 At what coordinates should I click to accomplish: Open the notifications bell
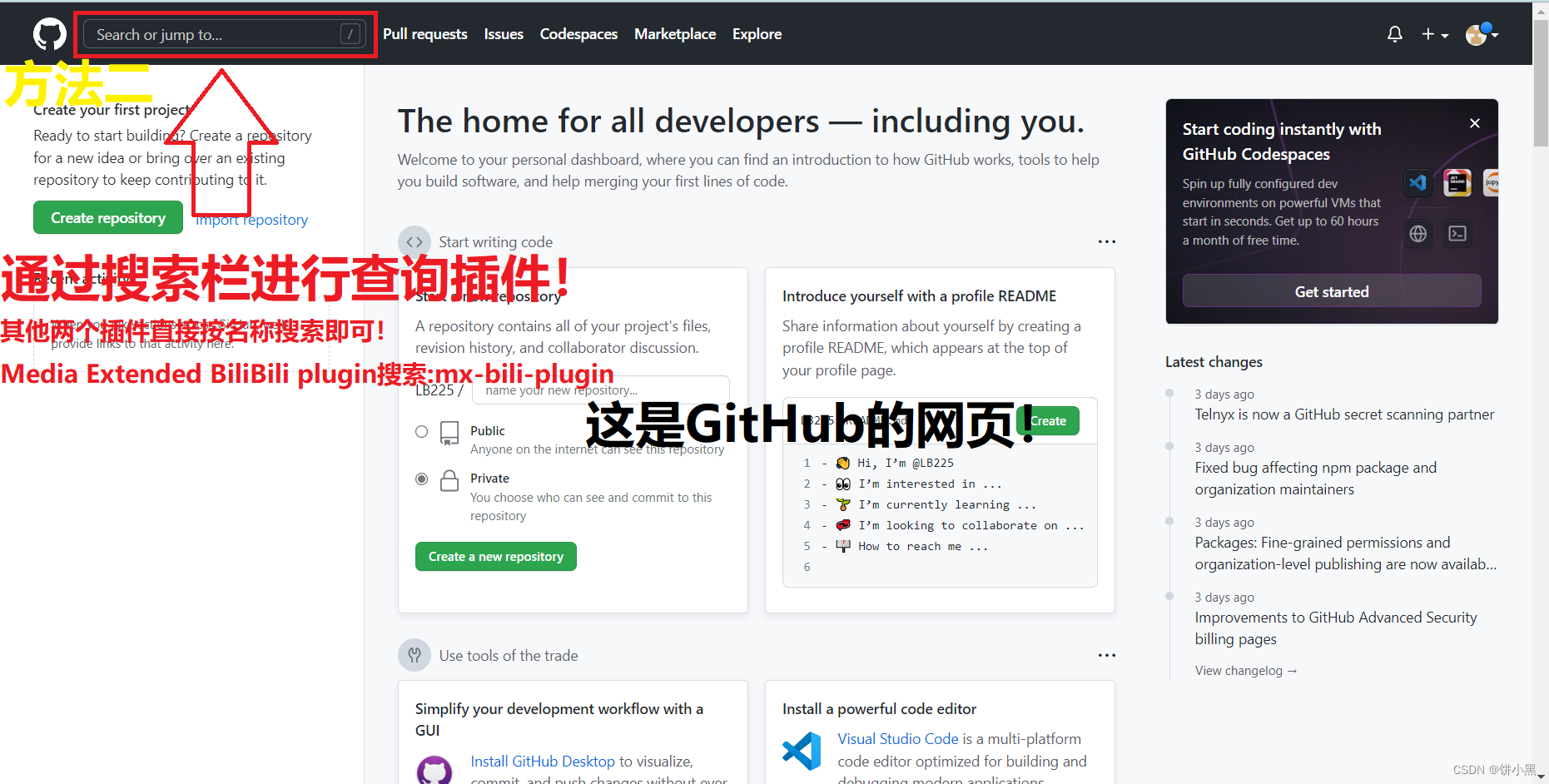(x=1395, y=34)
